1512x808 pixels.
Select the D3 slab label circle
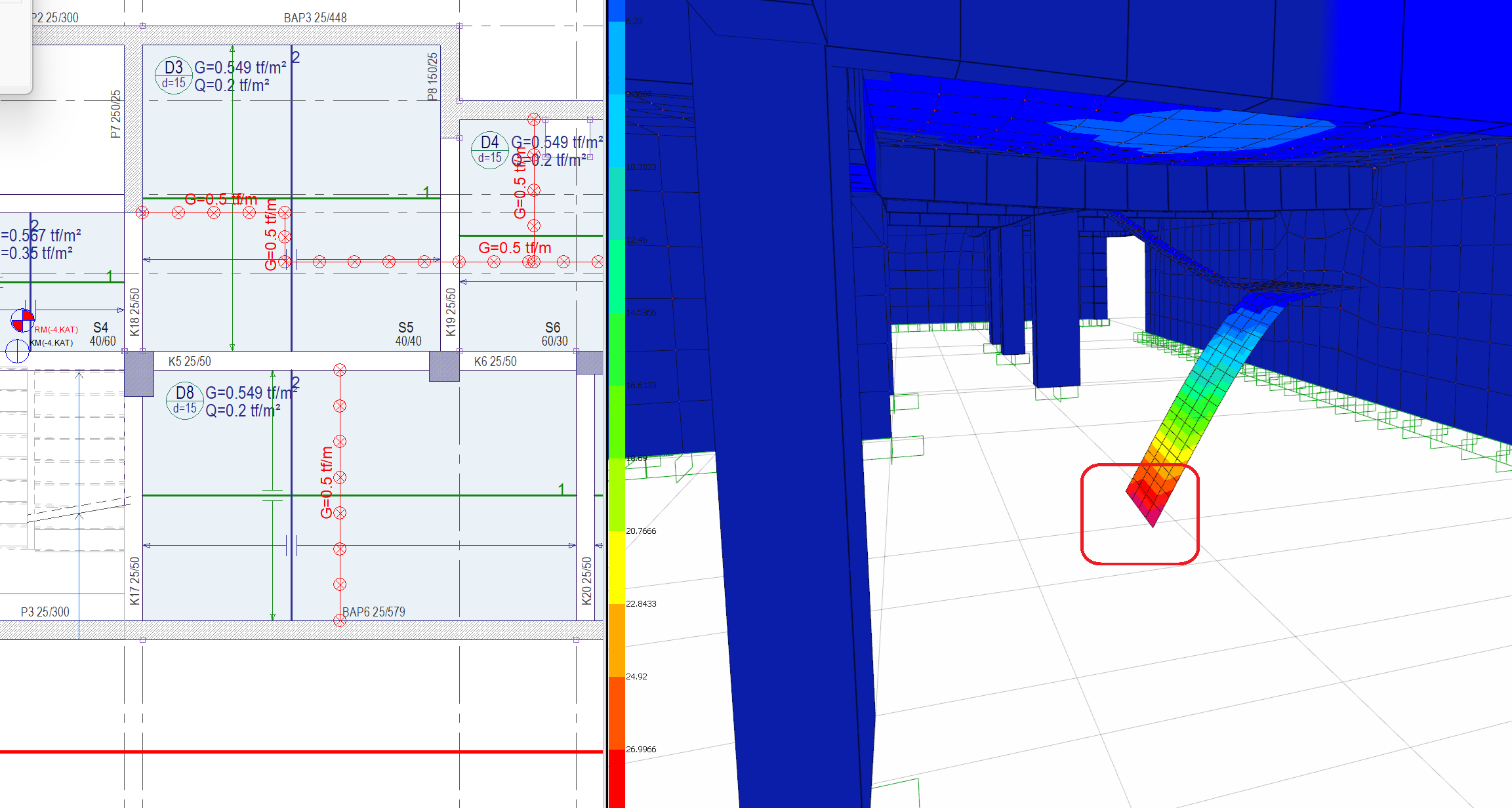click(174, 75)
